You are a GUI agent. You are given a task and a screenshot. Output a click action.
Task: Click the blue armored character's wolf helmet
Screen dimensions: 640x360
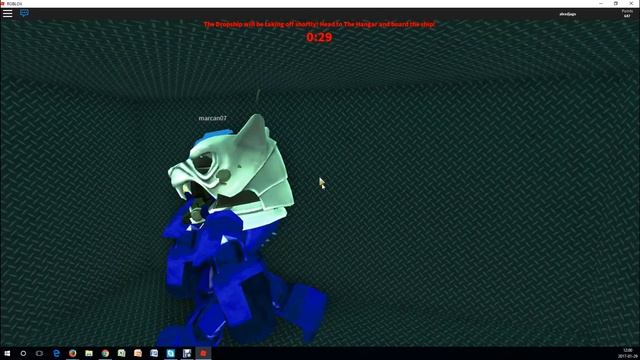[x=233, y=171]
